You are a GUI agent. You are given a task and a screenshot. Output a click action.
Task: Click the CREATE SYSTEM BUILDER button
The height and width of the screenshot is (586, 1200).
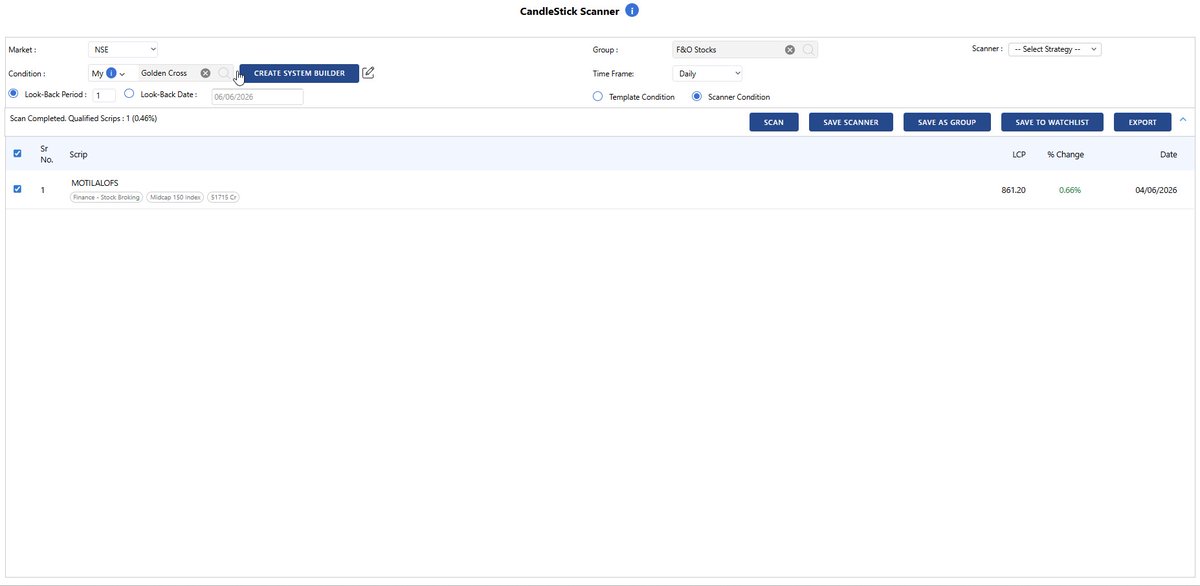pos(299,73)
